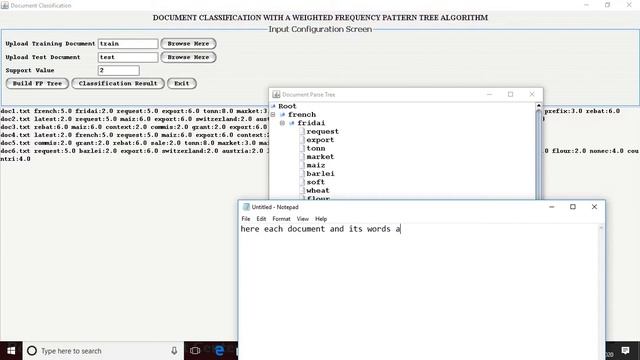The height and width of the screenshot is (360, 640).
Task: Focus the Upload Test Document field
Action: (x=128, y=57)
